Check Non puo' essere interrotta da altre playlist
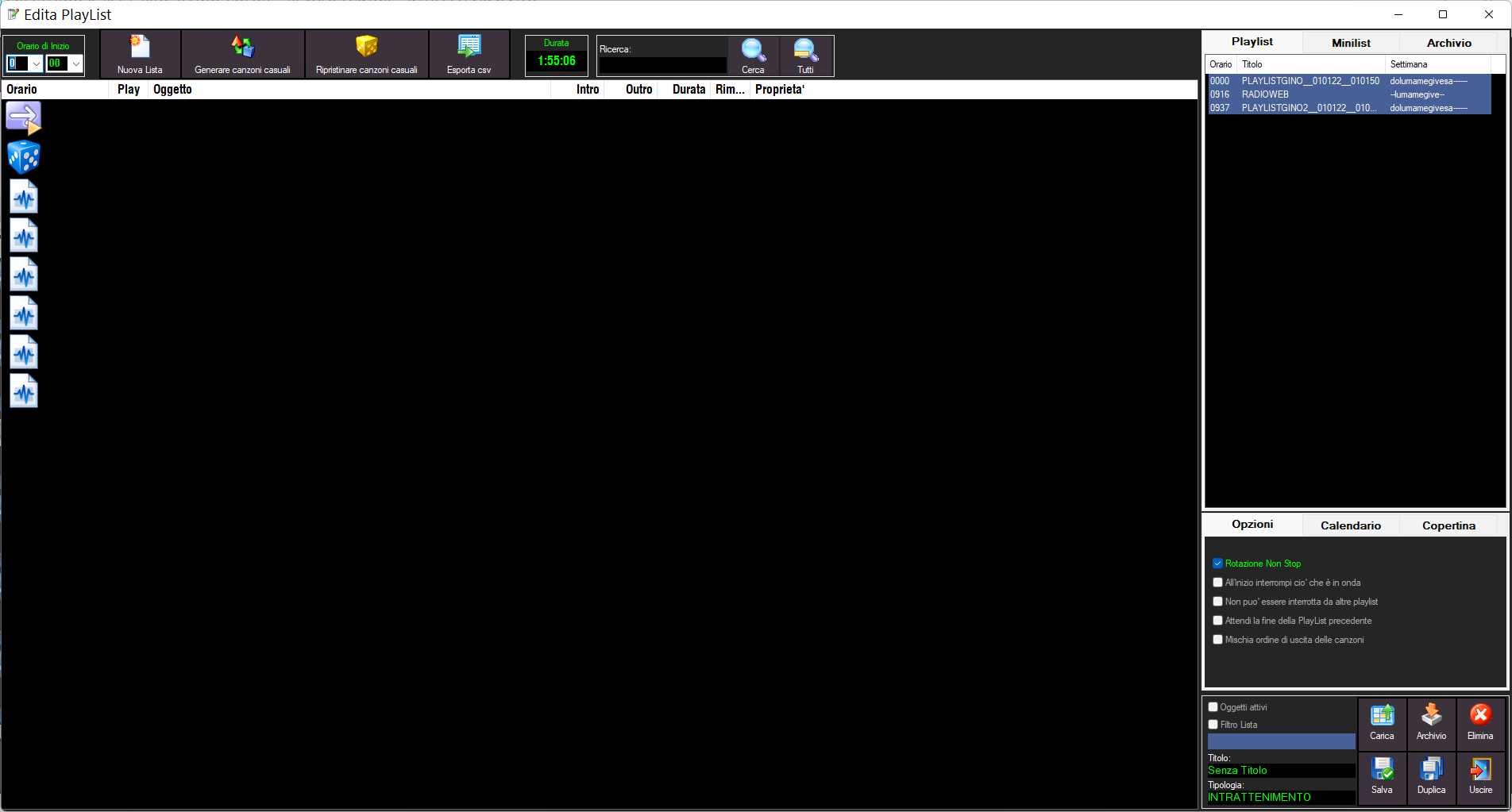 point(1217,602)
